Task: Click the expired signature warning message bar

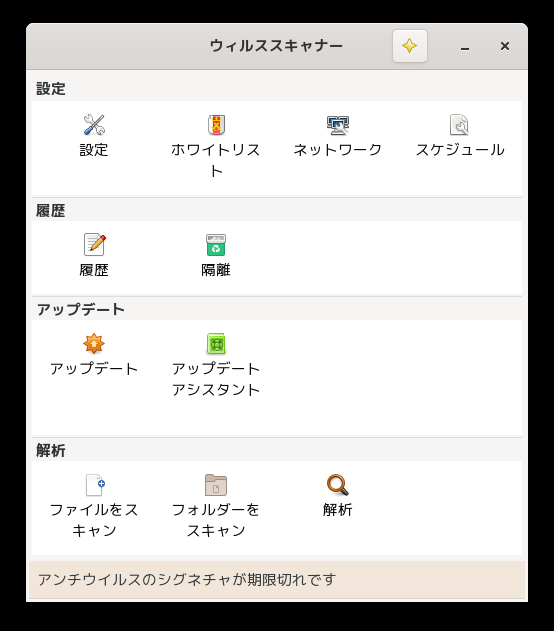Action: coord(277,579)
